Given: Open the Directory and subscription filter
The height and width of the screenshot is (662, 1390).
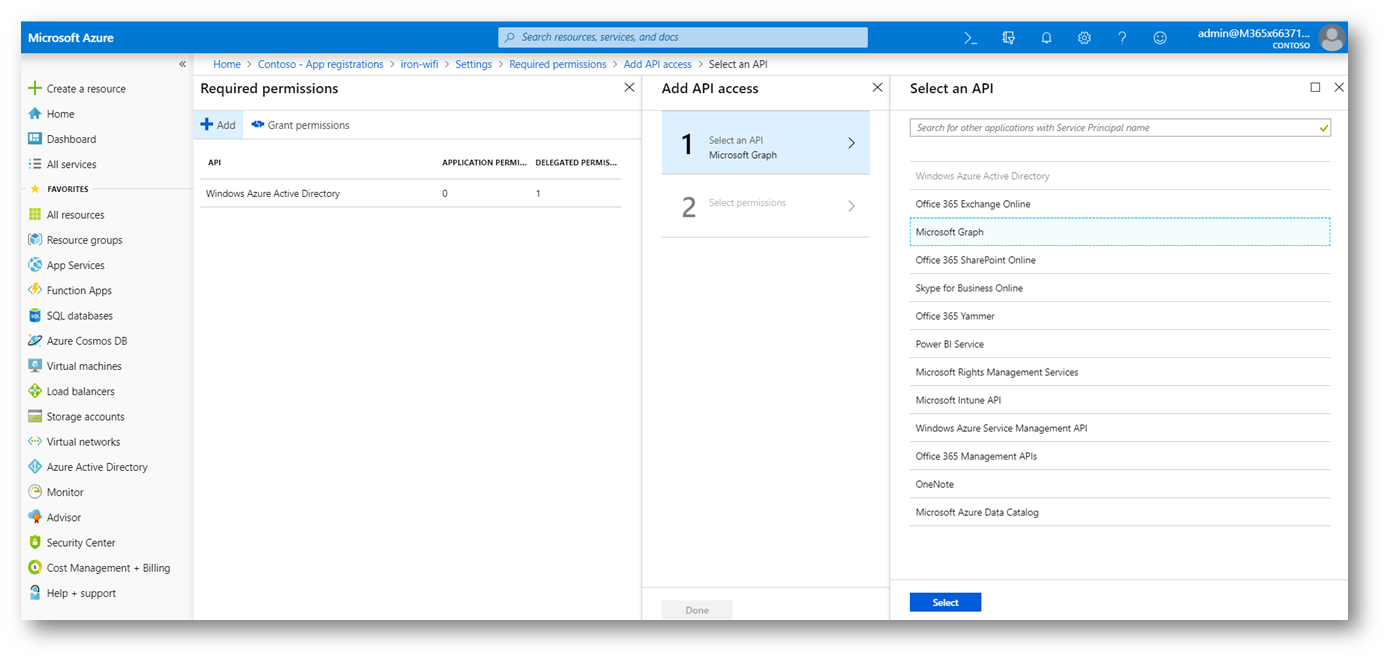Looking at the screenshot, I should point(1008,38).
